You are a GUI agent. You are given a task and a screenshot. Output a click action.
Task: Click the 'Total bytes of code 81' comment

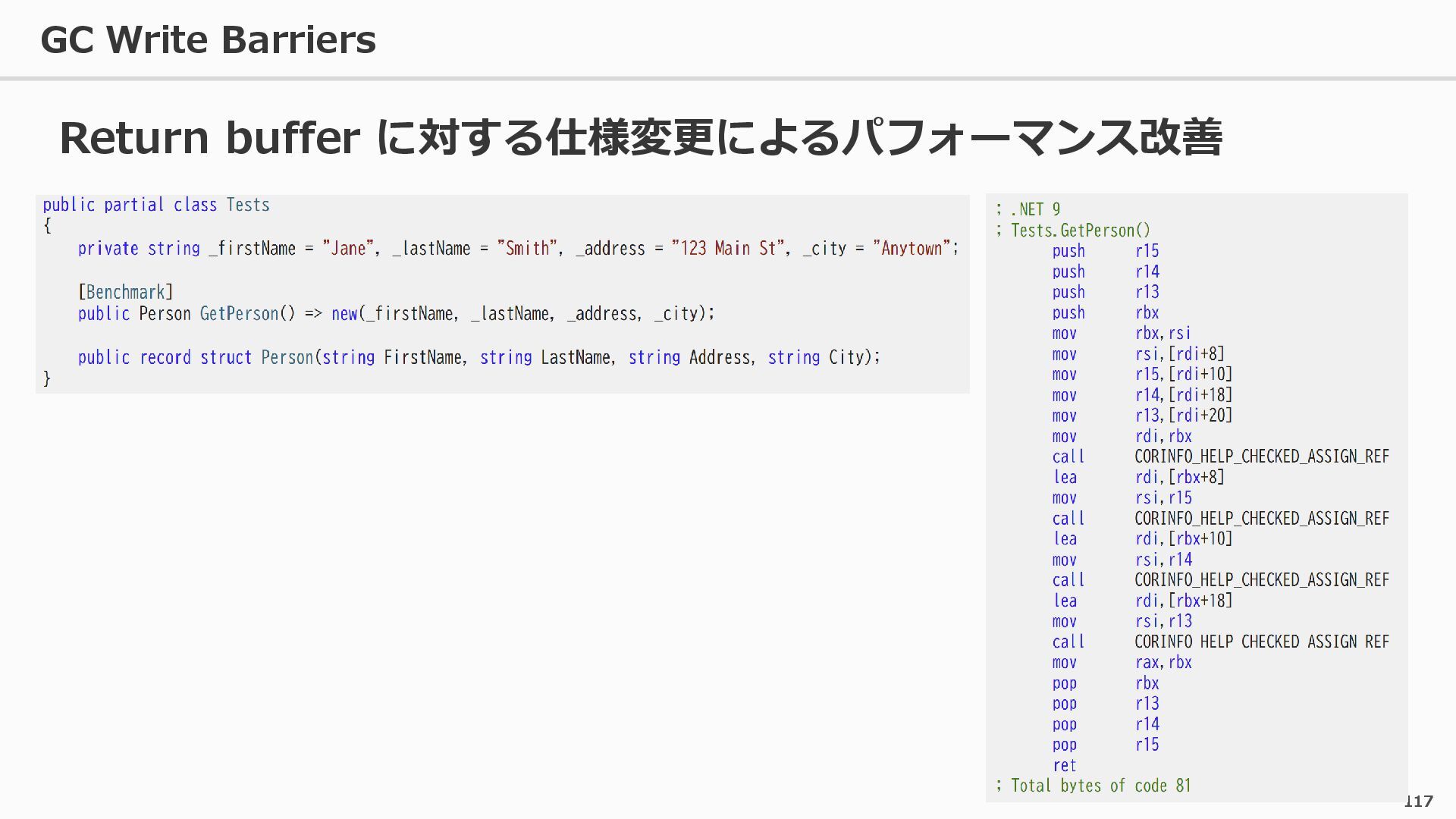(x=1094, y=786)
